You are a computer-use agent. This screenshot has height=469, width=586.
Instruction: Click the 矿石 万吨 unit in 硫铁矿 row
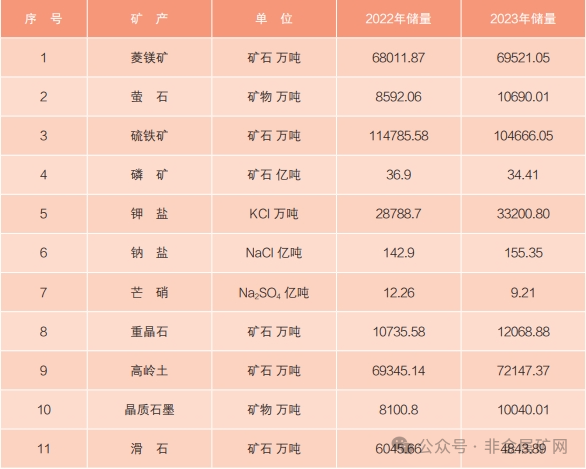(274, 136)
